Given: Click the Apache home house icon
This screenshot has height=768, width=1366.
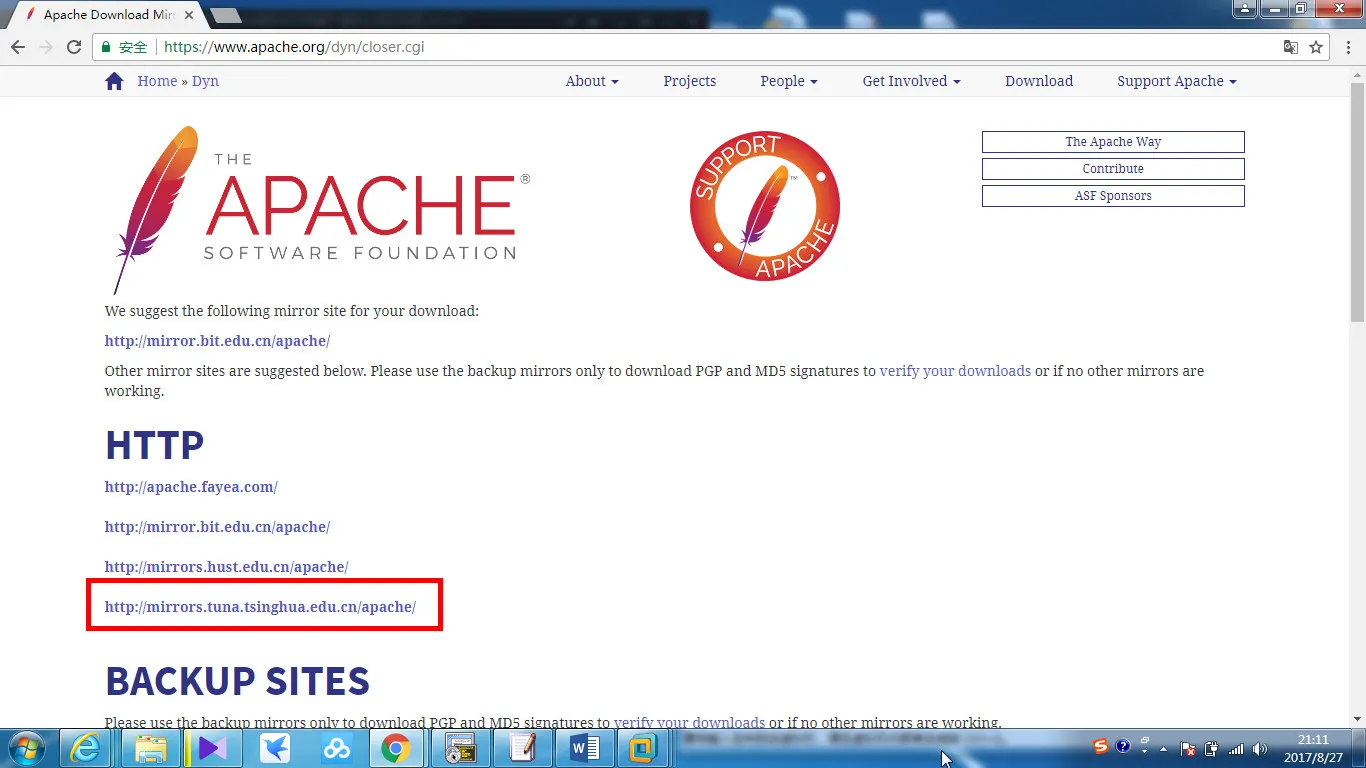Looking at the screenshot, I should pyautogui.click(x=114, y=81).
